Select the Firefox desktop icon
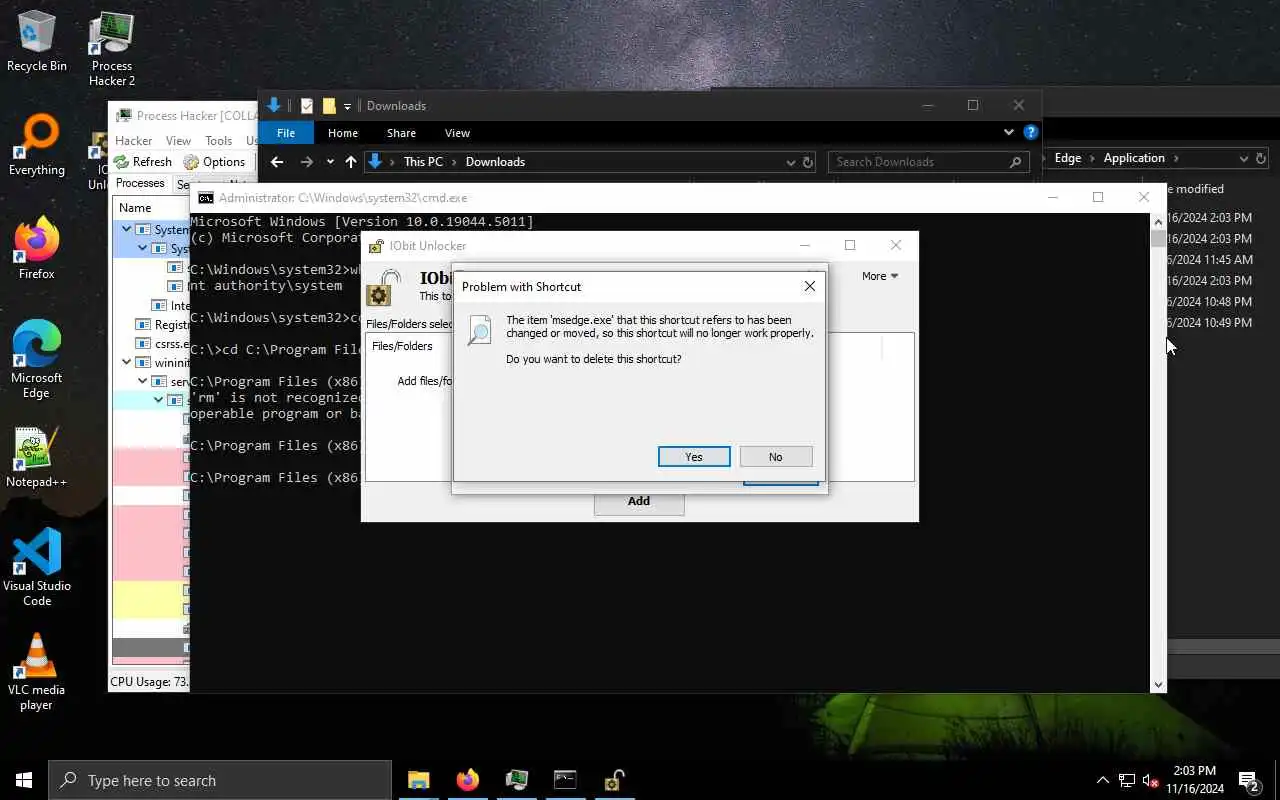Image resolution: width=1280 pixels, height=800 pixels. pyautogui.click(x=37, y=248)
